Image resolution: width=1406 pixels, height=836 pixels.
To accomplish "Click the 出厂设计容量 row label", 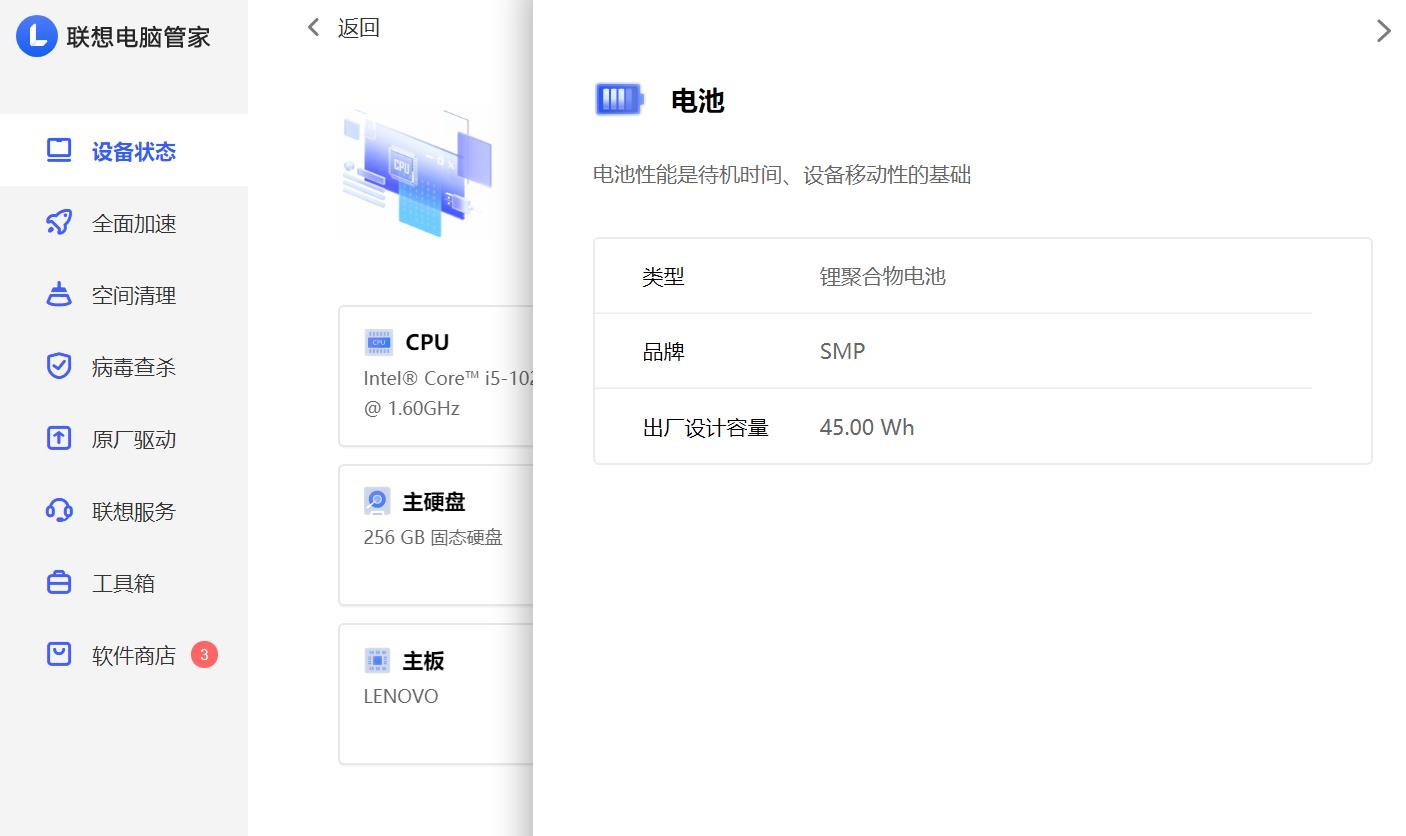I will (x=705, y=428).
